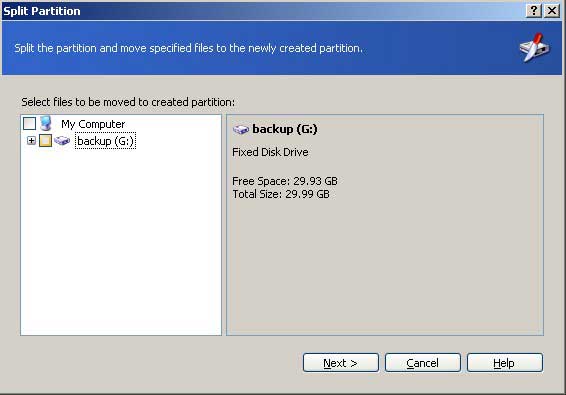Click the My Computer icon in the tree
Viewport: 566px width, 395px height.
(46, 123)
